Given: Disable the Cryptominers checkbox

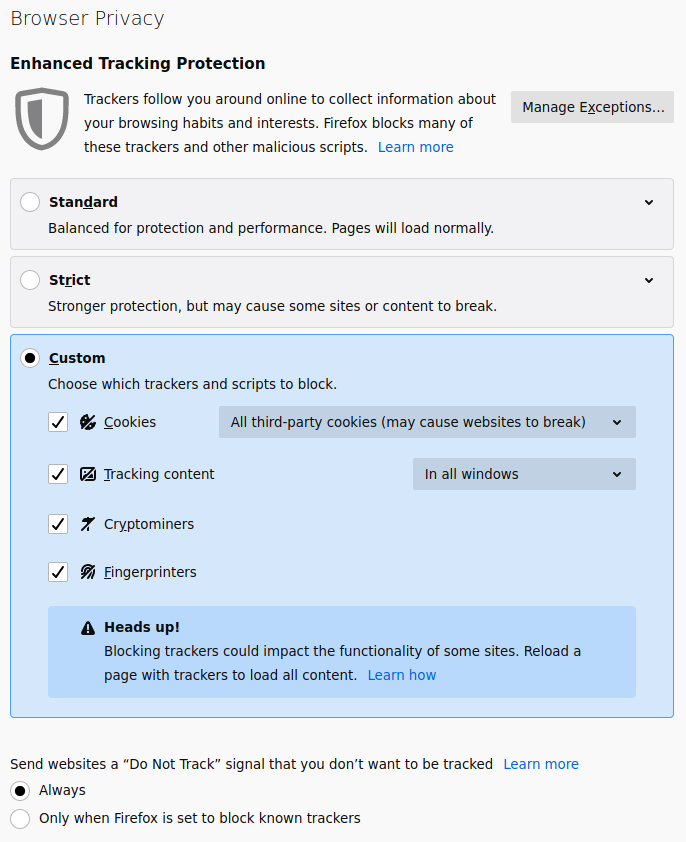Looking at the screenshot, I should [58, 524].
